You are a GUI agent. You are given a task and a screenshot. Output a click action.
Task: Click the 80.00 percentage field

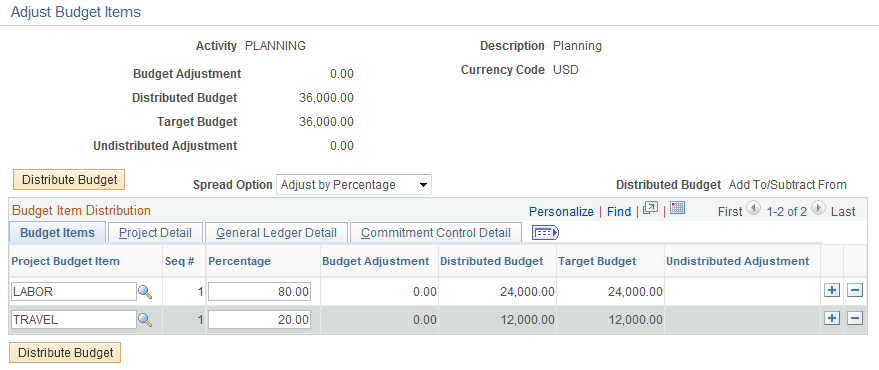pos(259,292)
